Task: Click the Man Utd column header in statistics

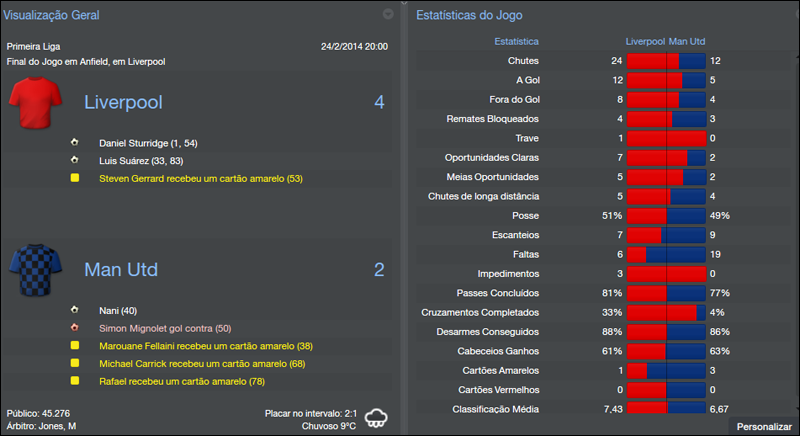Action: 686,42
